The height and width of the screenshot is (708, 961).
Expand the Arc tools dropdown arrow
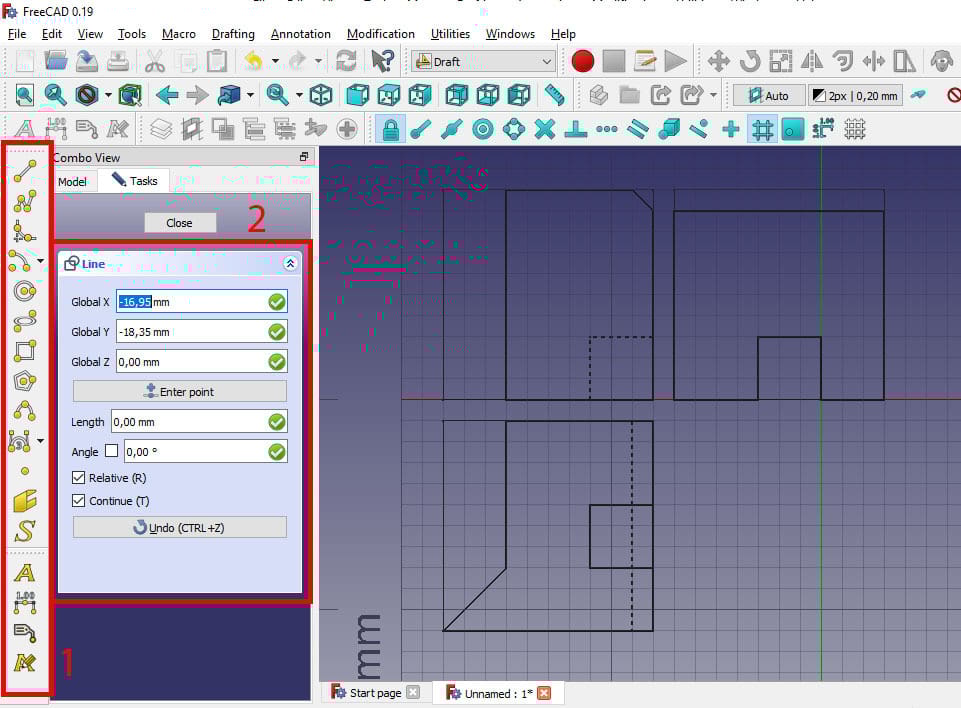40,261
